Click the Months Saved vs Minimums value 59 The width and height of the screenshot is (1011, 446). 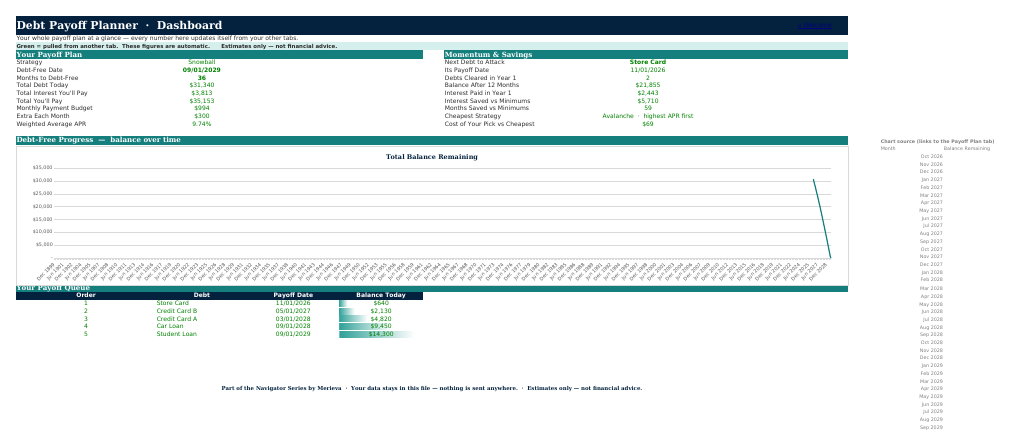coord(648,108)
